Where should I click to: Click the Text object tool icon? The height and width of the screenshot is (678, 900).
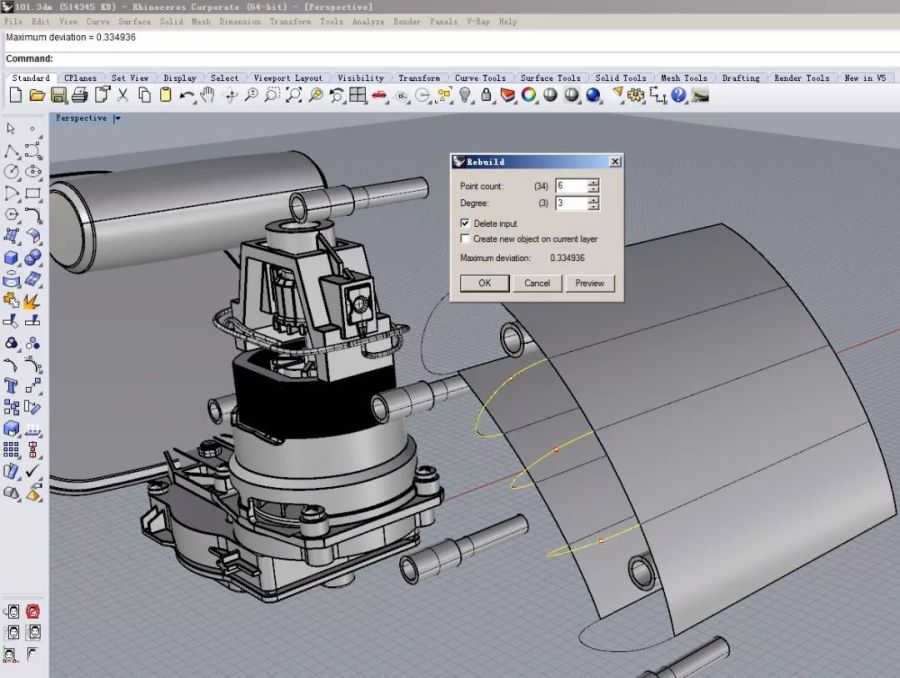point(12,385)
